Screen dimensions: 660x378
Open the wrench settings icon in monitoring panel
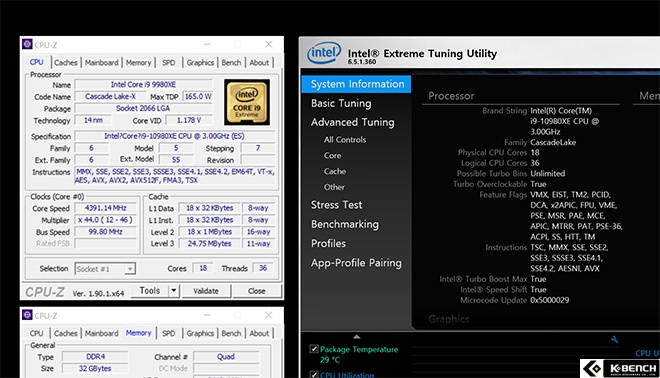tap(614, 340)
